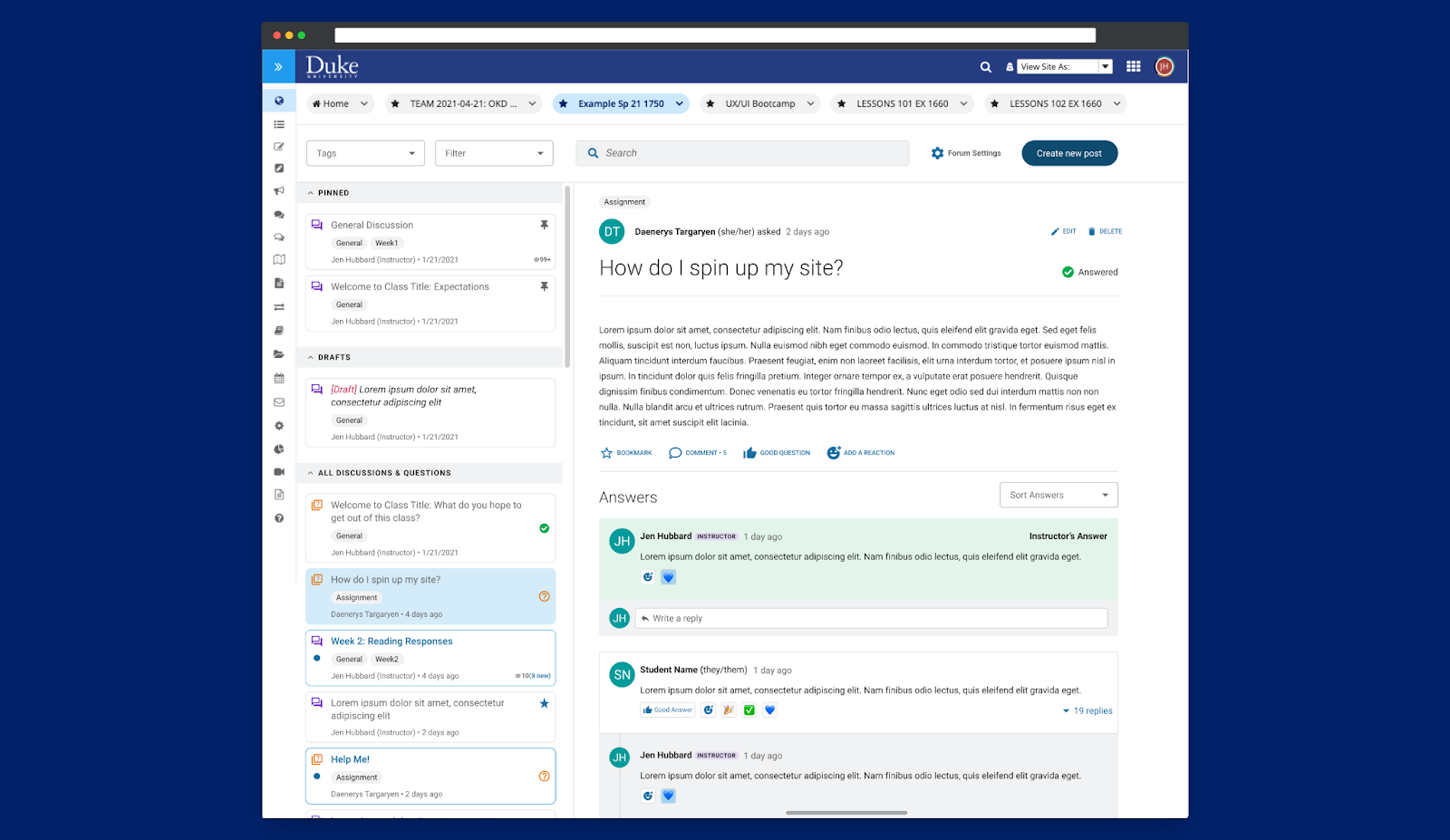Click the Create new post button
The height and width of the screenshot is (840, 1450).
point(1069,153)
